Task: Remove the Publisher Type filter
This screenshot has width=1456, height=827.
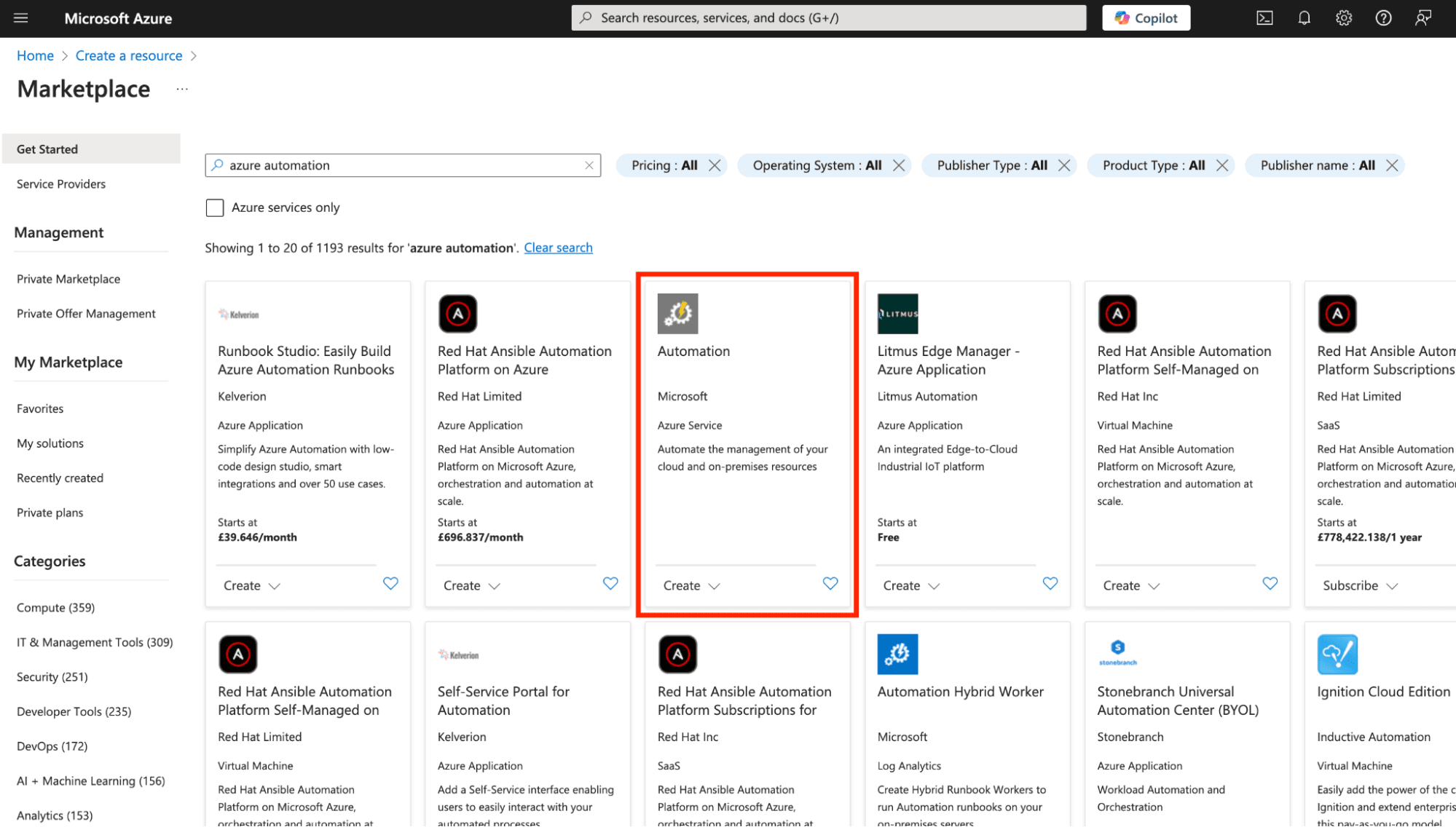Action: coord(1064,166)
